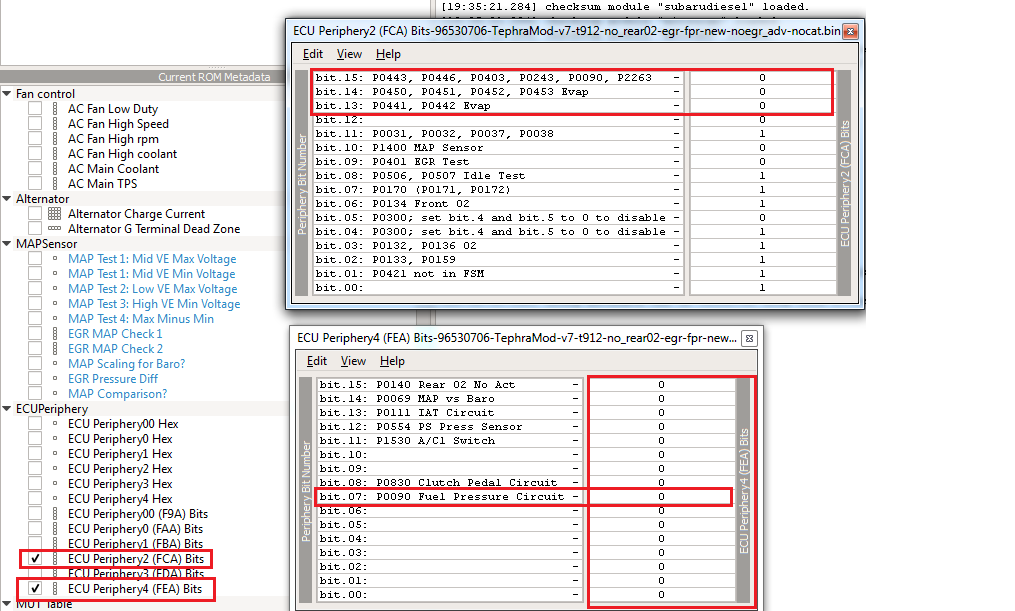Click the Alternator Charge Current table icon
1015x611 pixels.
pos(54,214)
